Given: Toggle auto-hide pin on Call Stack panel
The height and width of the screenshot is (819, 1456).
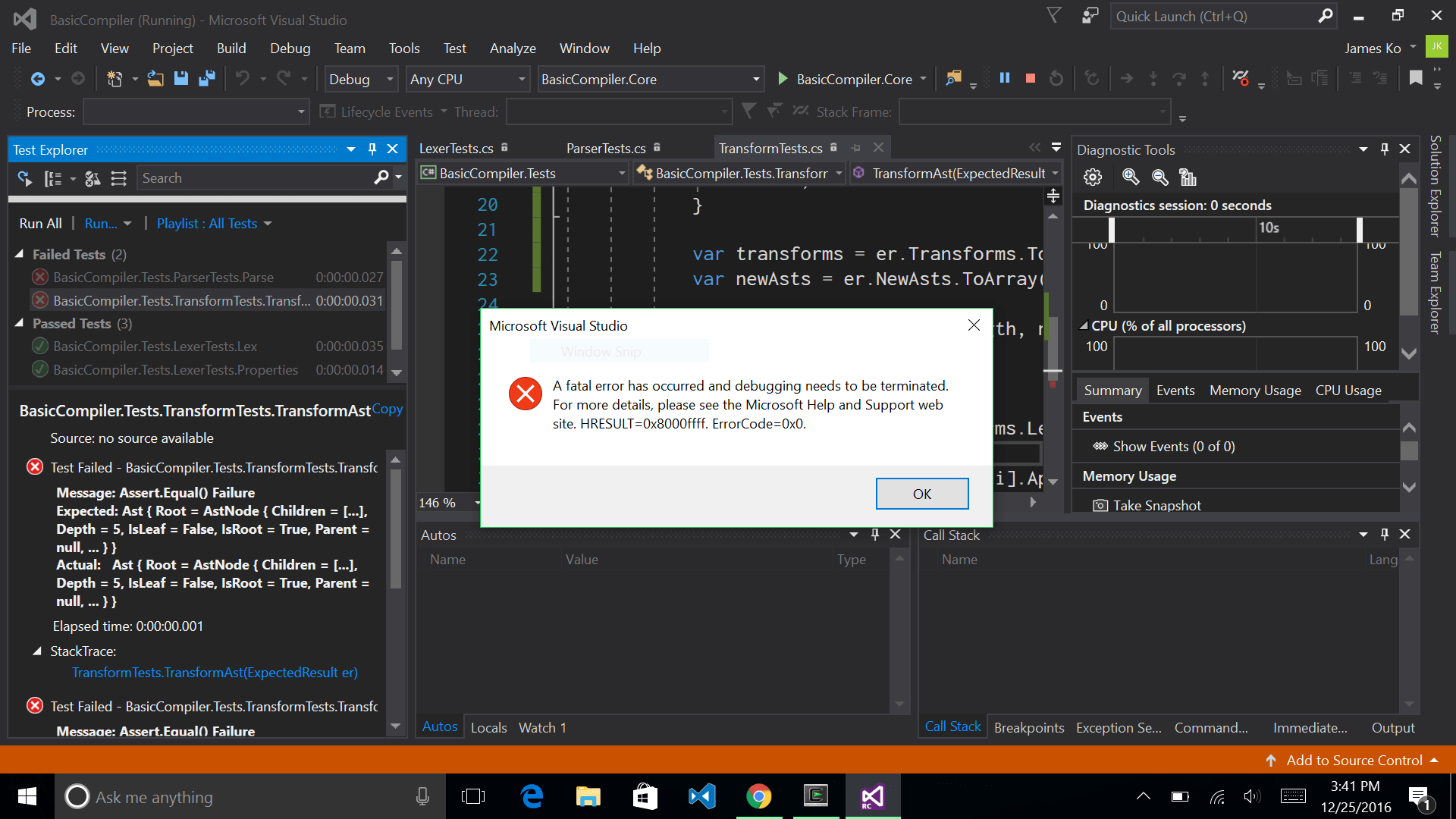Looking at the screenshot, I should 1384,535.
